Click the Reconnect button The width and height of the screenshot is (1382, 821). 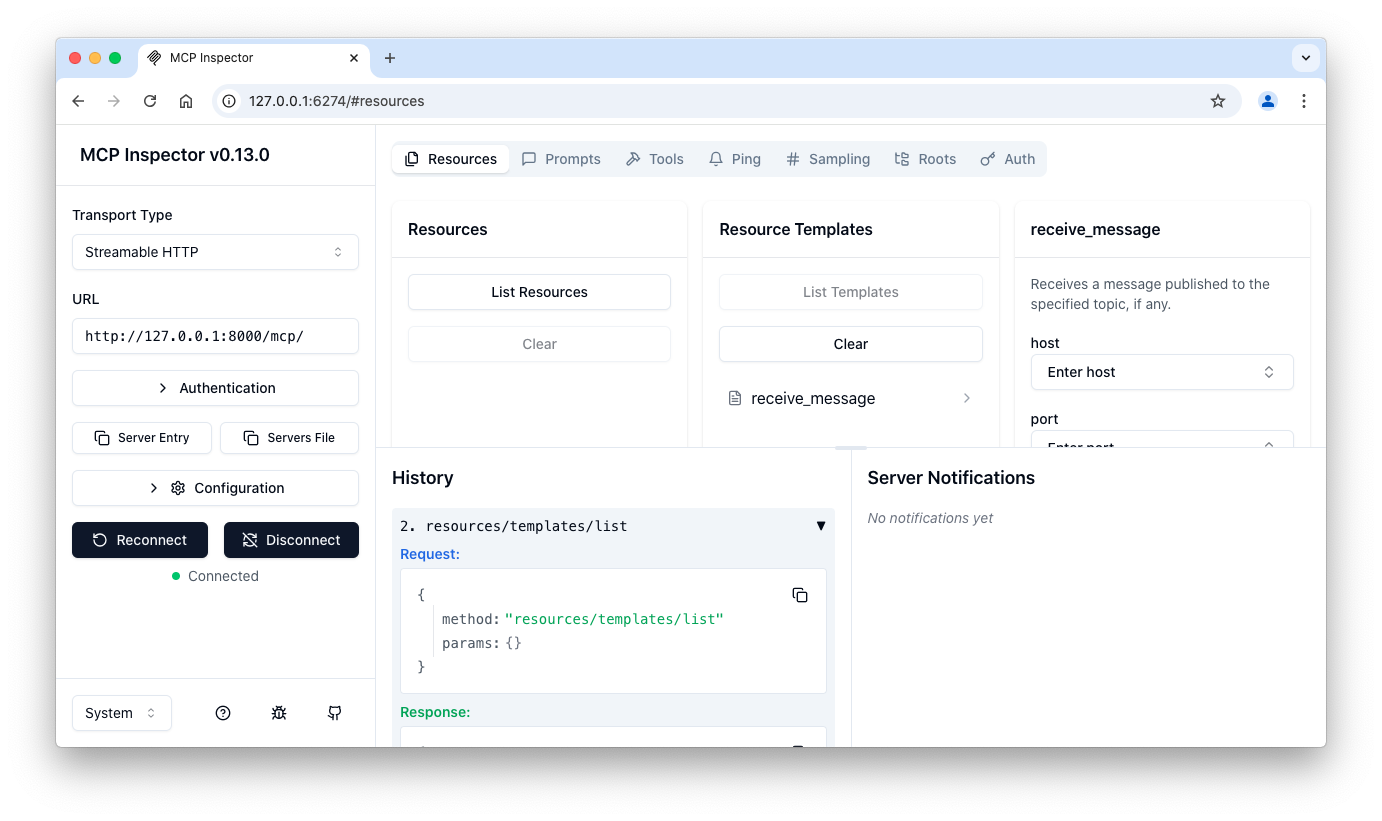[x=140, y=540]
